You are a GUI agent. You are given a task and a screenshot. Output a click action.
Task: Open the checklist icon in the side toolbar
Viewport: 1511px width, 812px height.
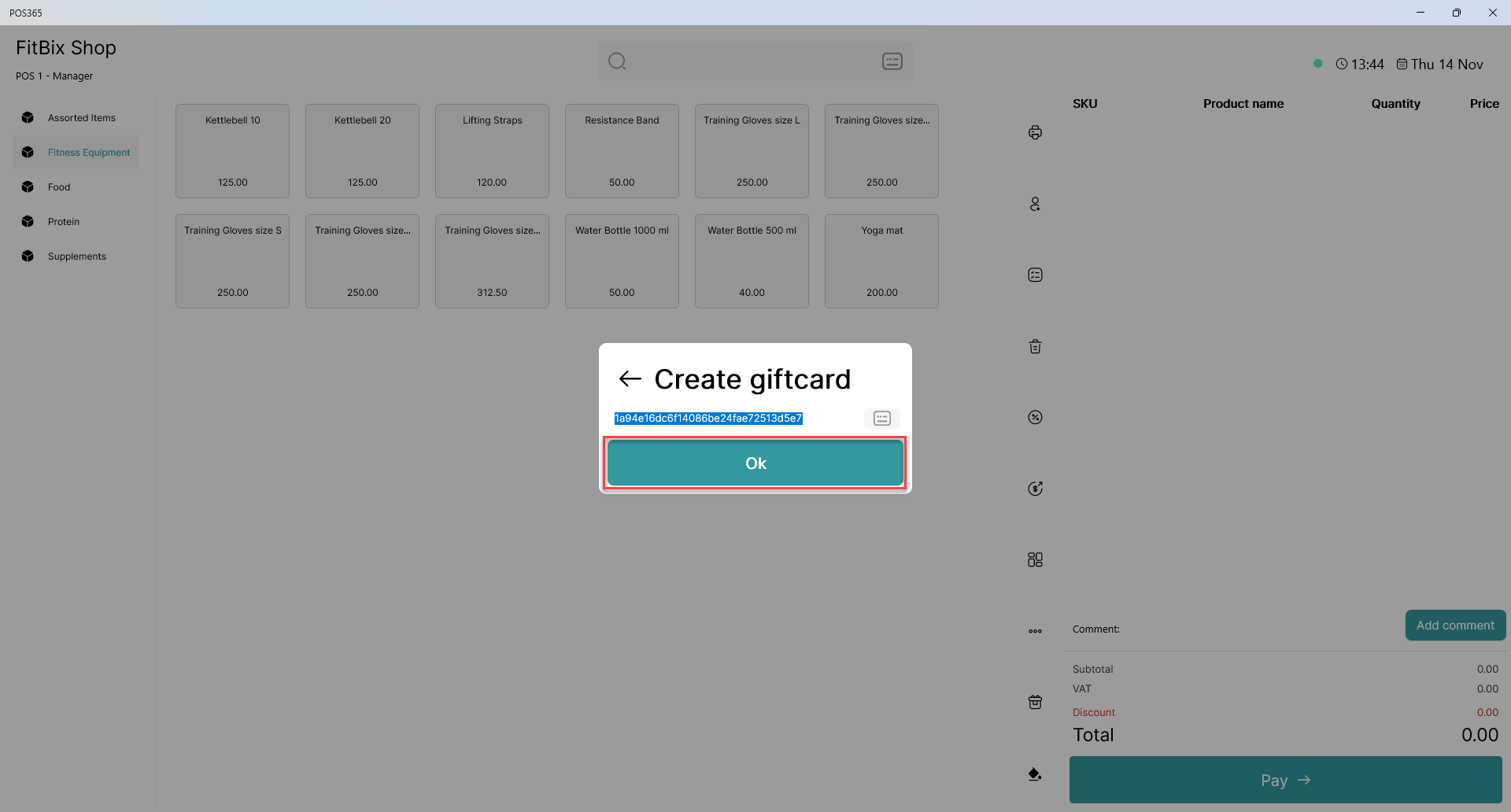point(1035,275)
